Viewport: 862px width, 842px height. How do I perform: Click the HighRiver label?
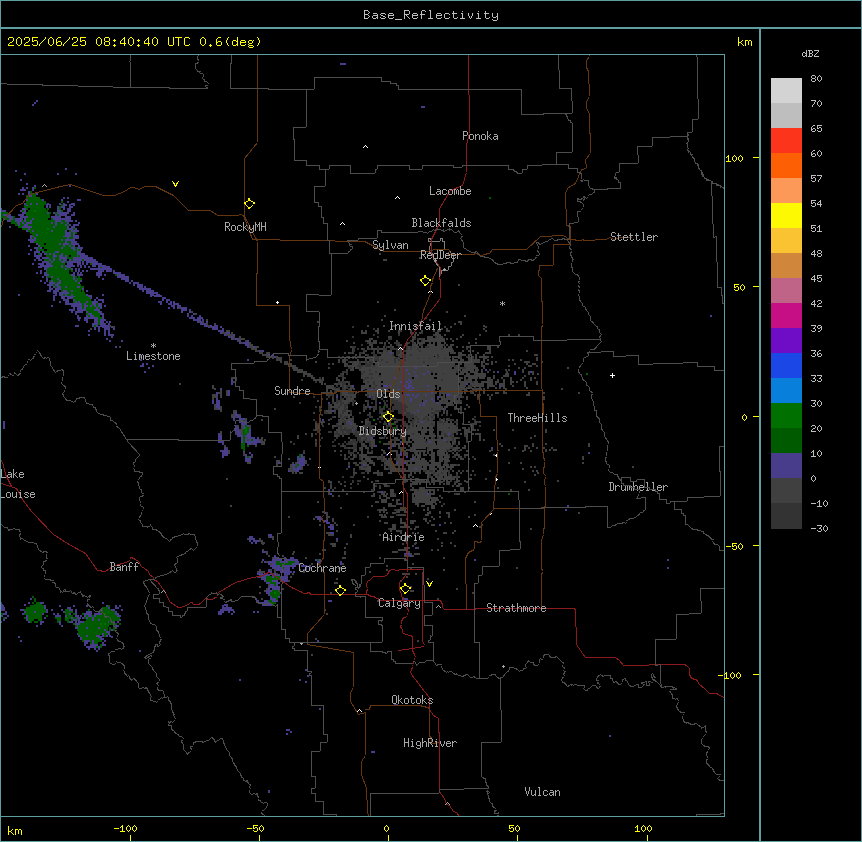tap(430, 743)
